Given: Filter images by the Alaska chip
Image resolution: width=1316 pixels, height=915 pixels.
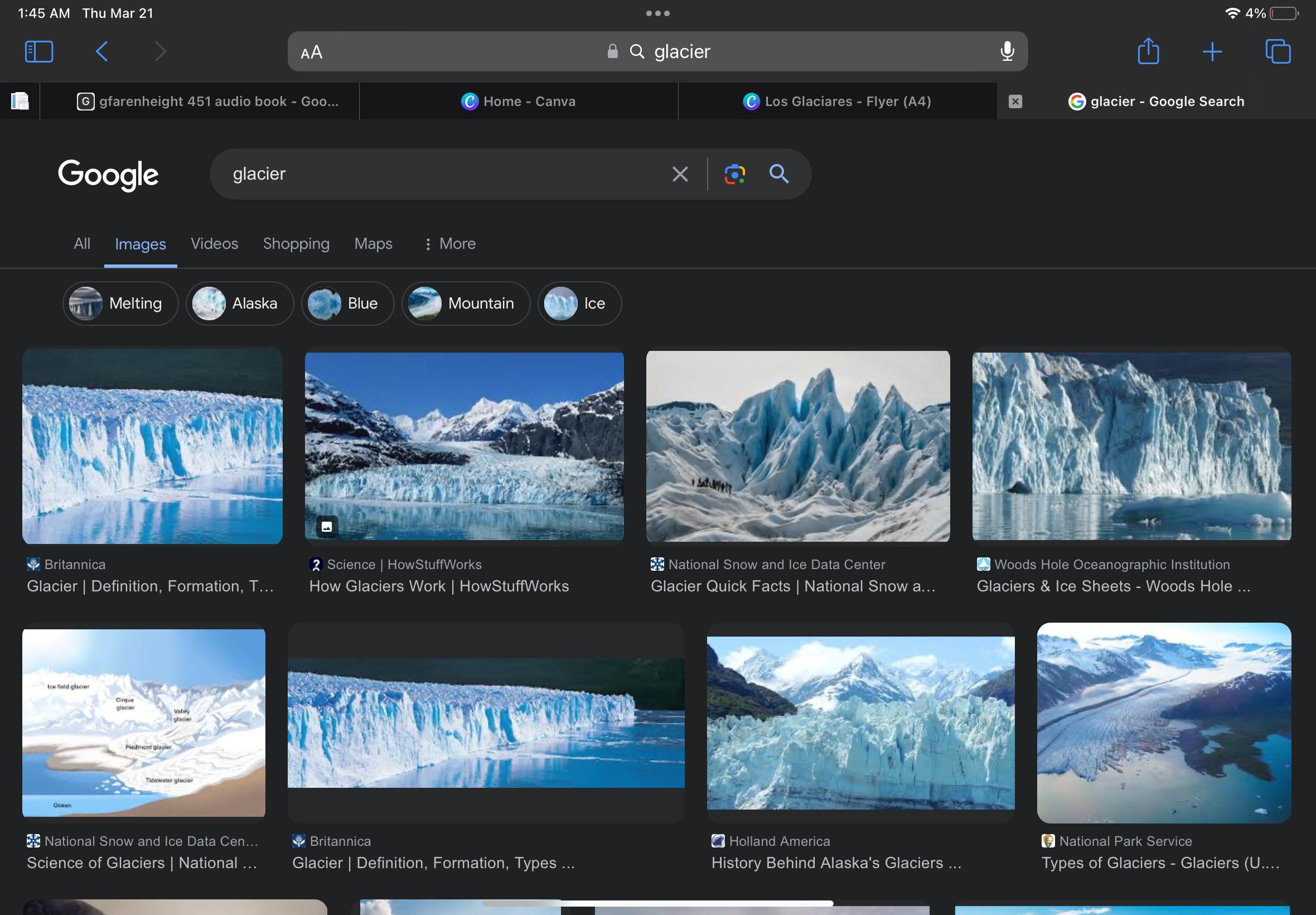Looking at the screenshot, I should coord(239,304).
